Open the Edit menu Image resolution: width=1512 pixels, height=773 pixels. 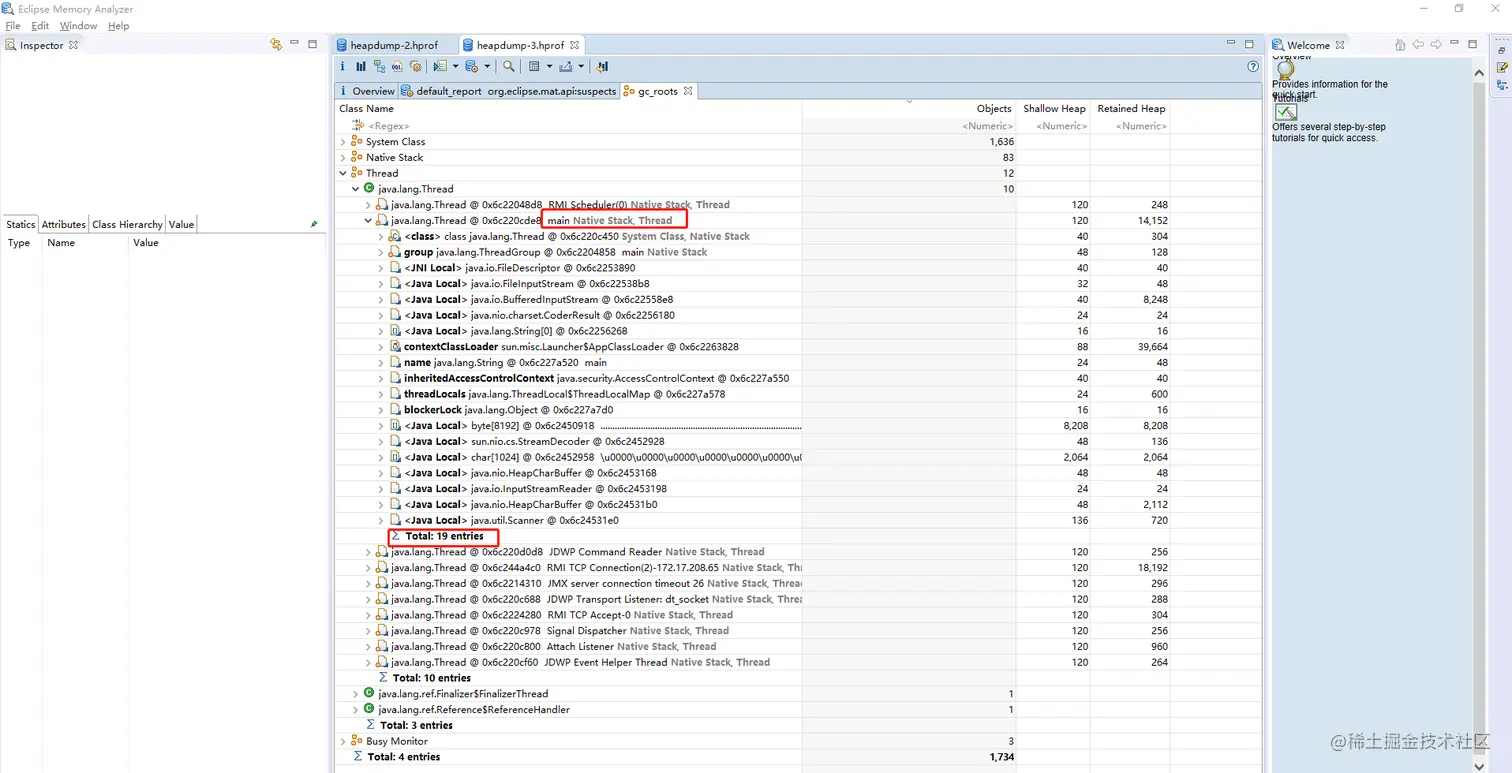coord(40,26)
